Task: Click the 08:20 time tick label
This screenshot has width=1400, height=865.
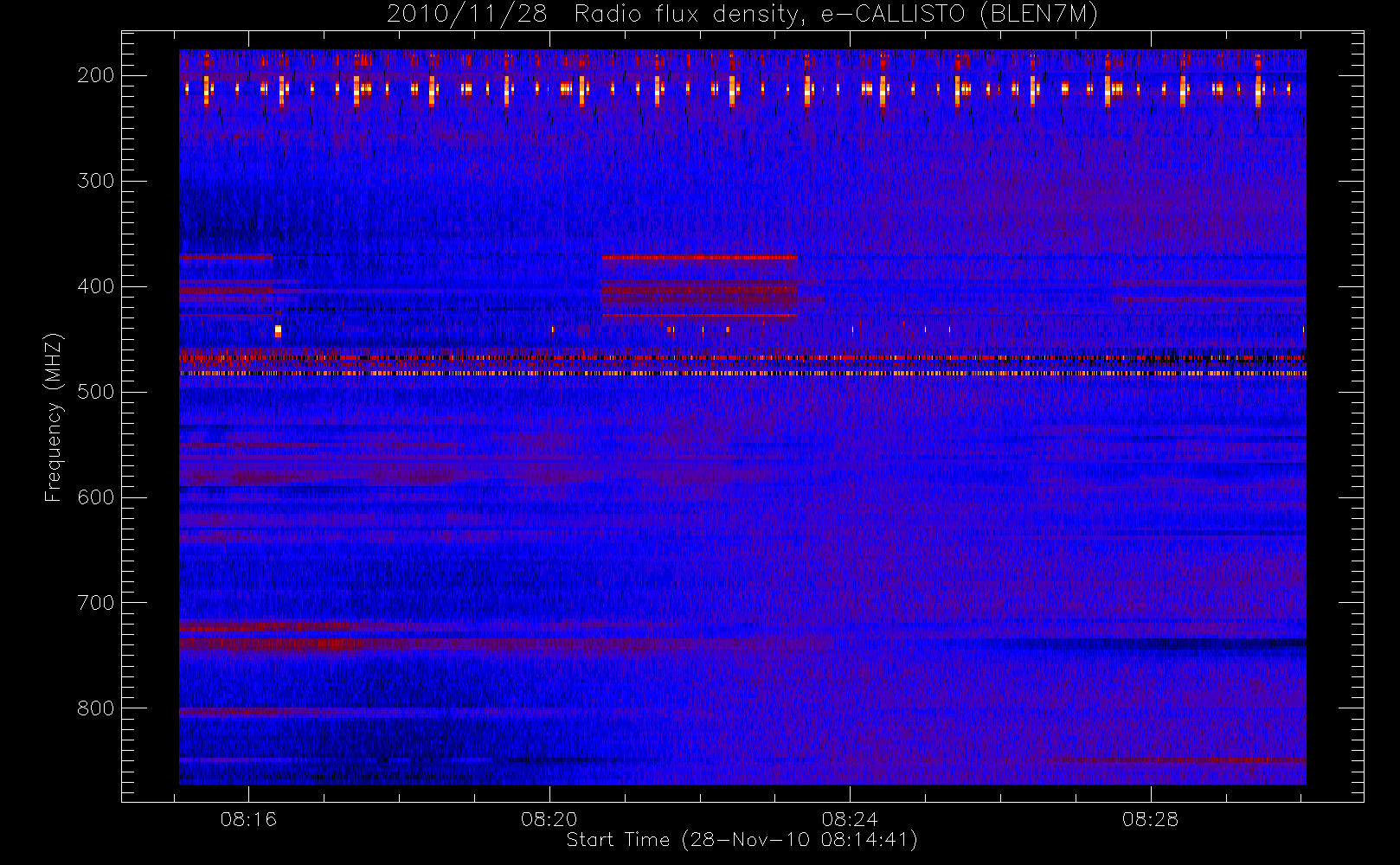Action: (x=549, y=819)
